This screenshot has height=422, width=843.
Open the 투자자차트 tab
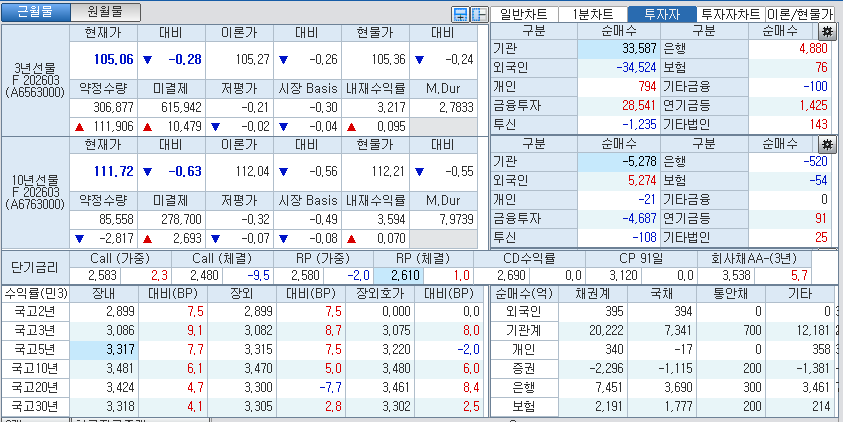(731, 15)
